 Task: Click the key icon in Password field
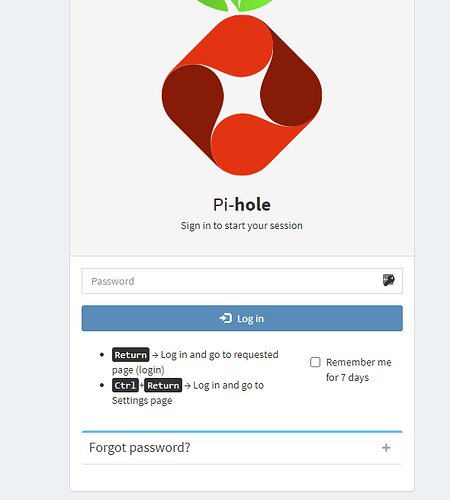[x=388, y=280]
